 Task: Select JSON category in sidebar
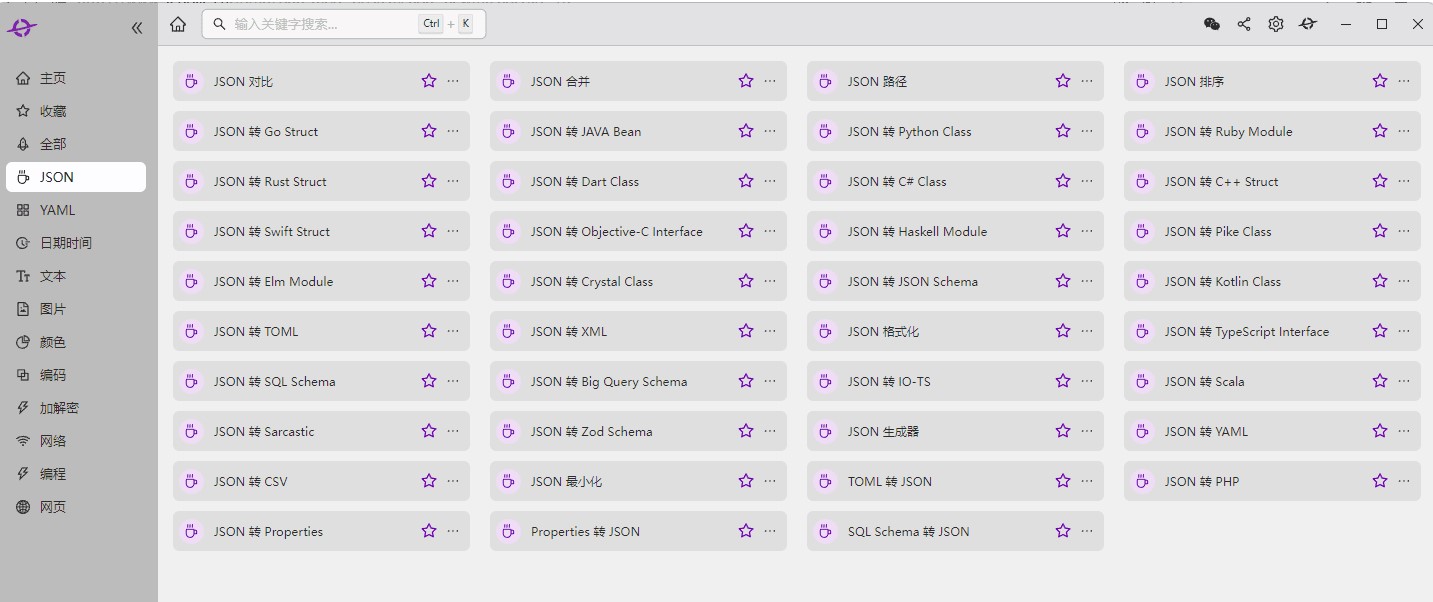coord(76,177)
